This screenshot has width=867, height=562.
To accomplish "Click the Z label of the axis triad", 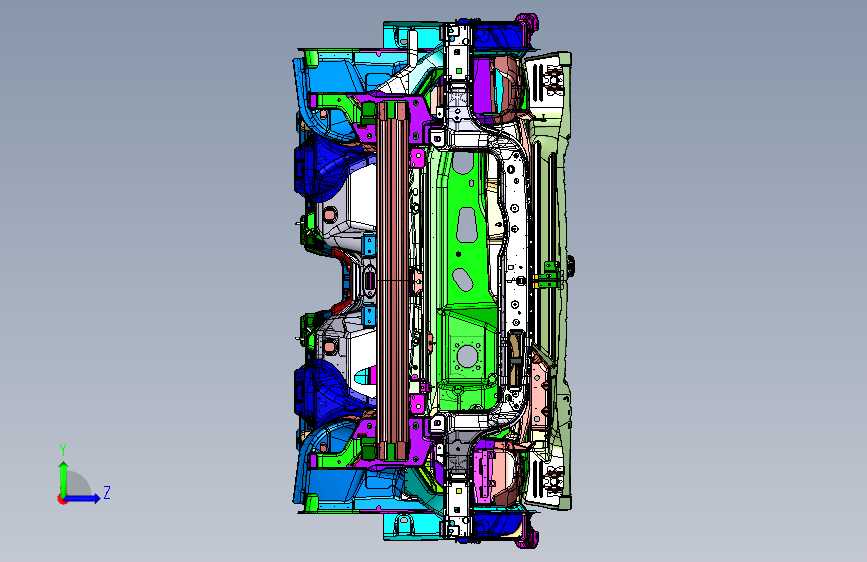I will pos(107,493).
